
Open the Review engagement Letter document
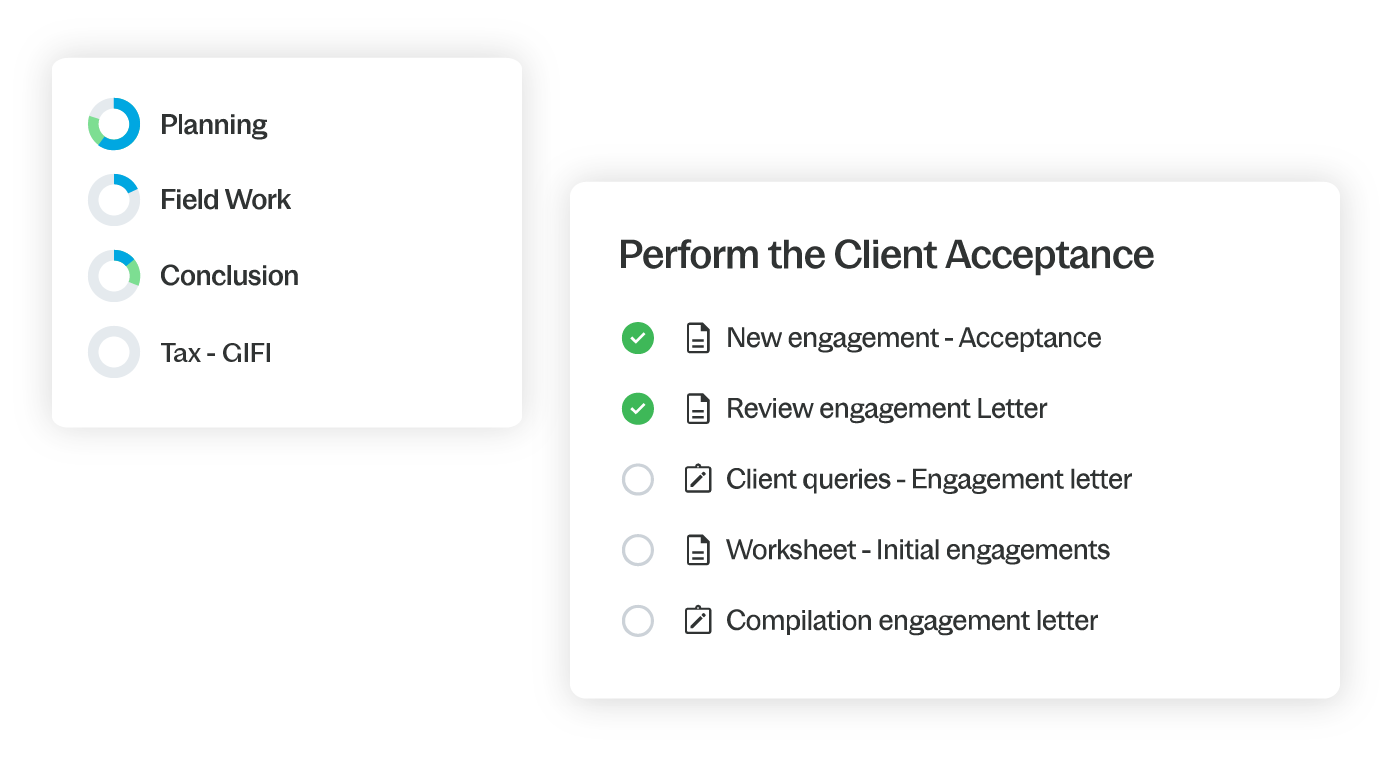[x=886, y=409]
